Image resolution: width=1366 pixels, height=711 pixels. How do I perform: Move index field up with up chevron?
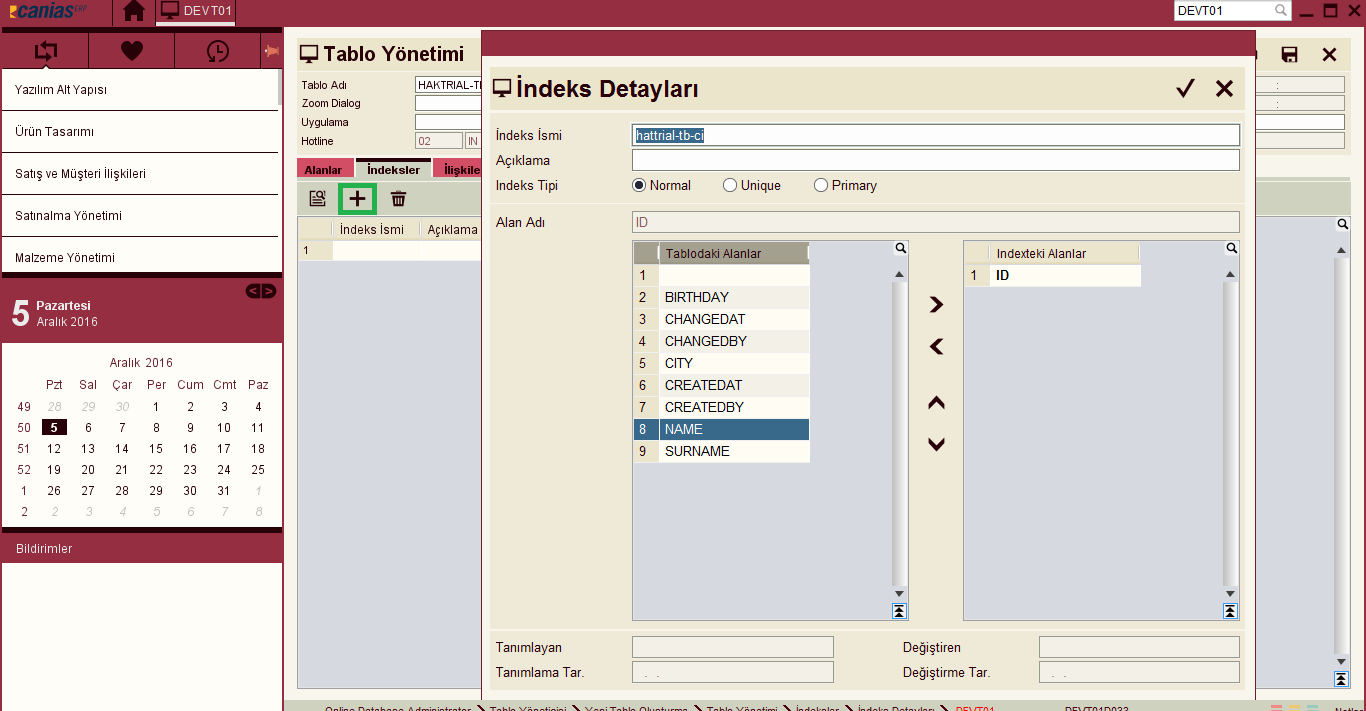point(936,403)
